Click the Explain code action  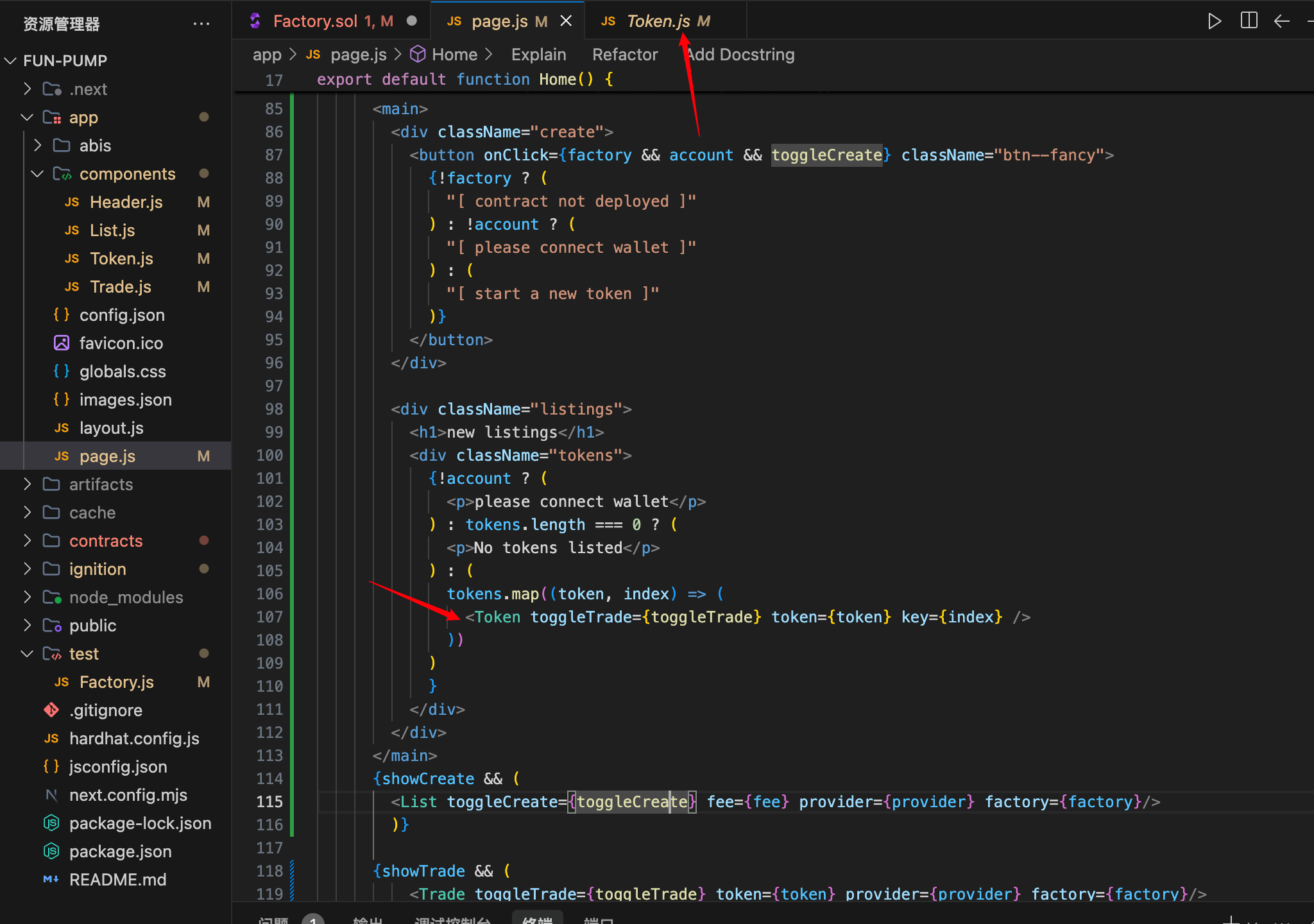(538, 55)
